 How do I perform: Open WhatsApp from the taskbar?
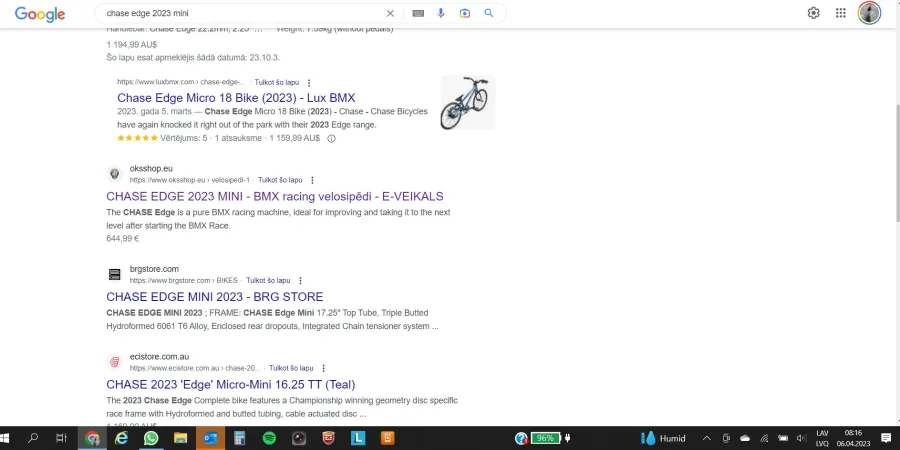click(x=151, y=439)
